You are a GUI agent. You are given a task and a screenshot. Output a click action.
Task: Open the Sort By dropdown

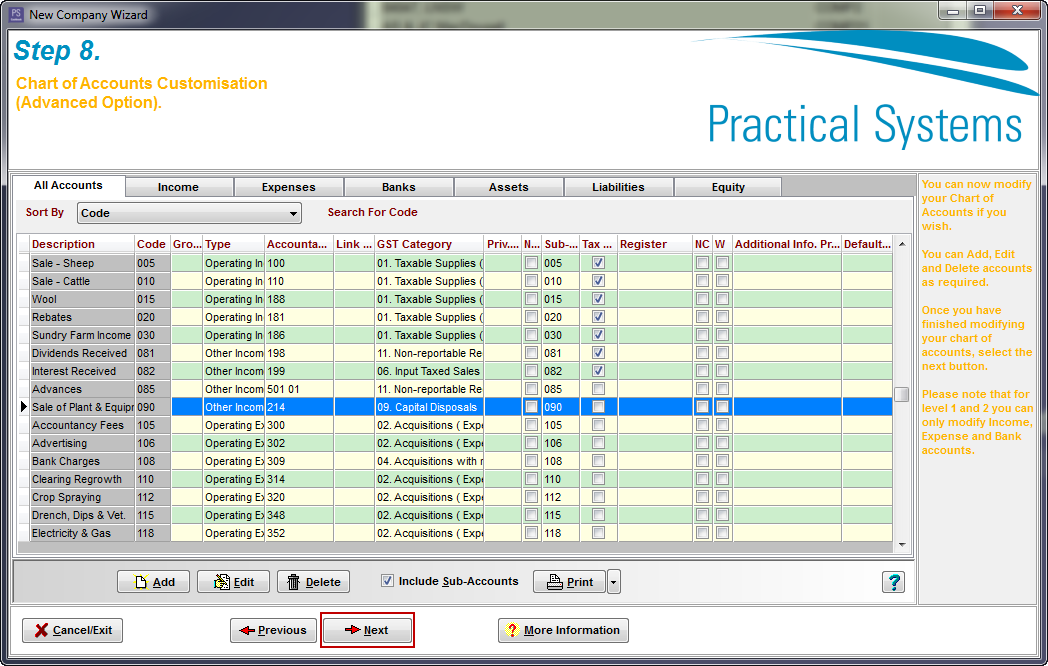(x=189, y=213)
